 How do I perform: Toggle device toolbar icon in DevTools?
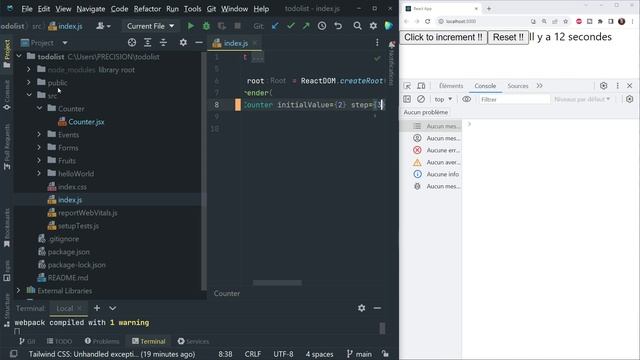[421, 86]
